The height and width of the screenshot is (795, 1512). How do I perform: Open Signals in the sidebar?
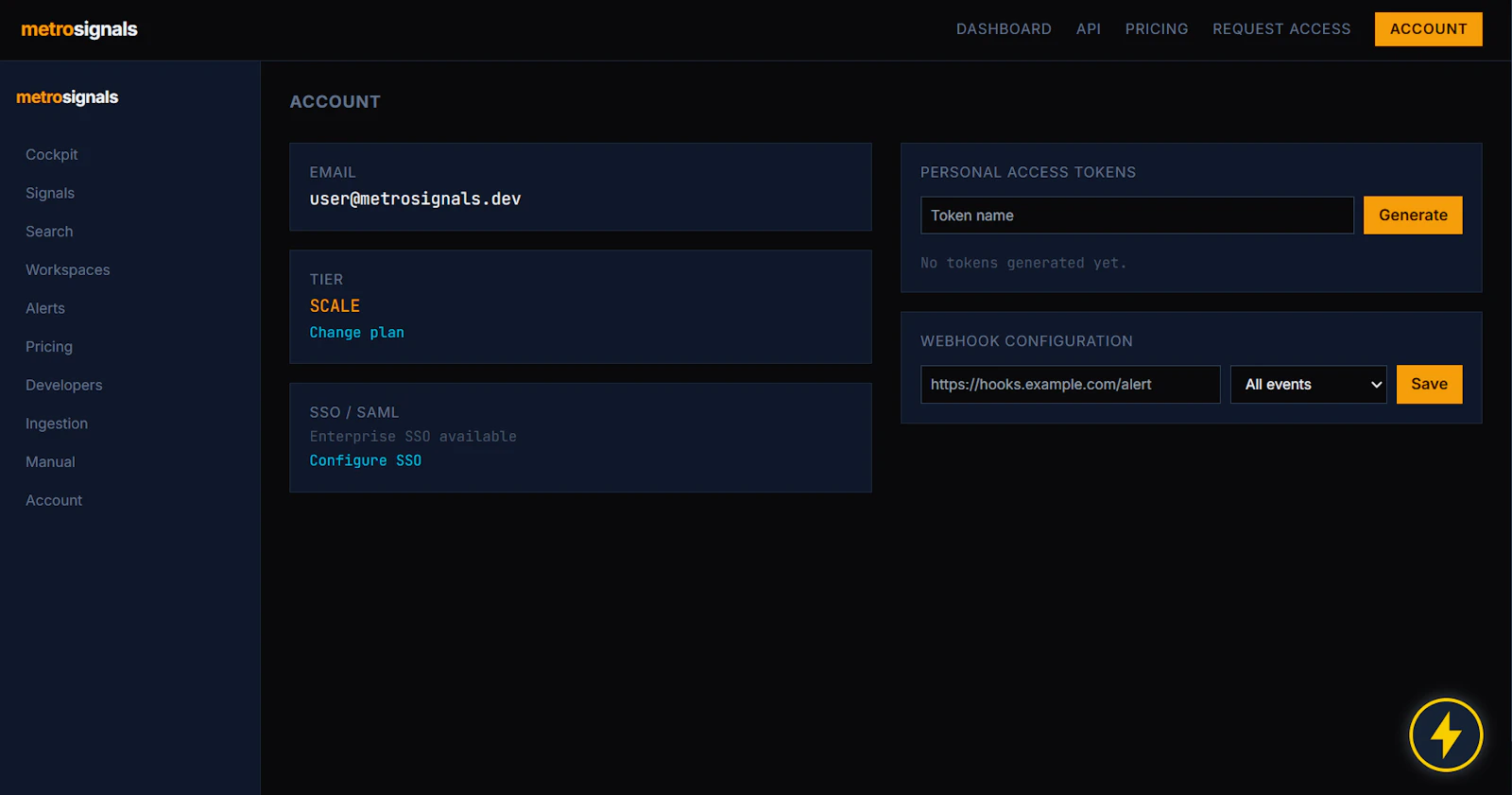(50, 193)
